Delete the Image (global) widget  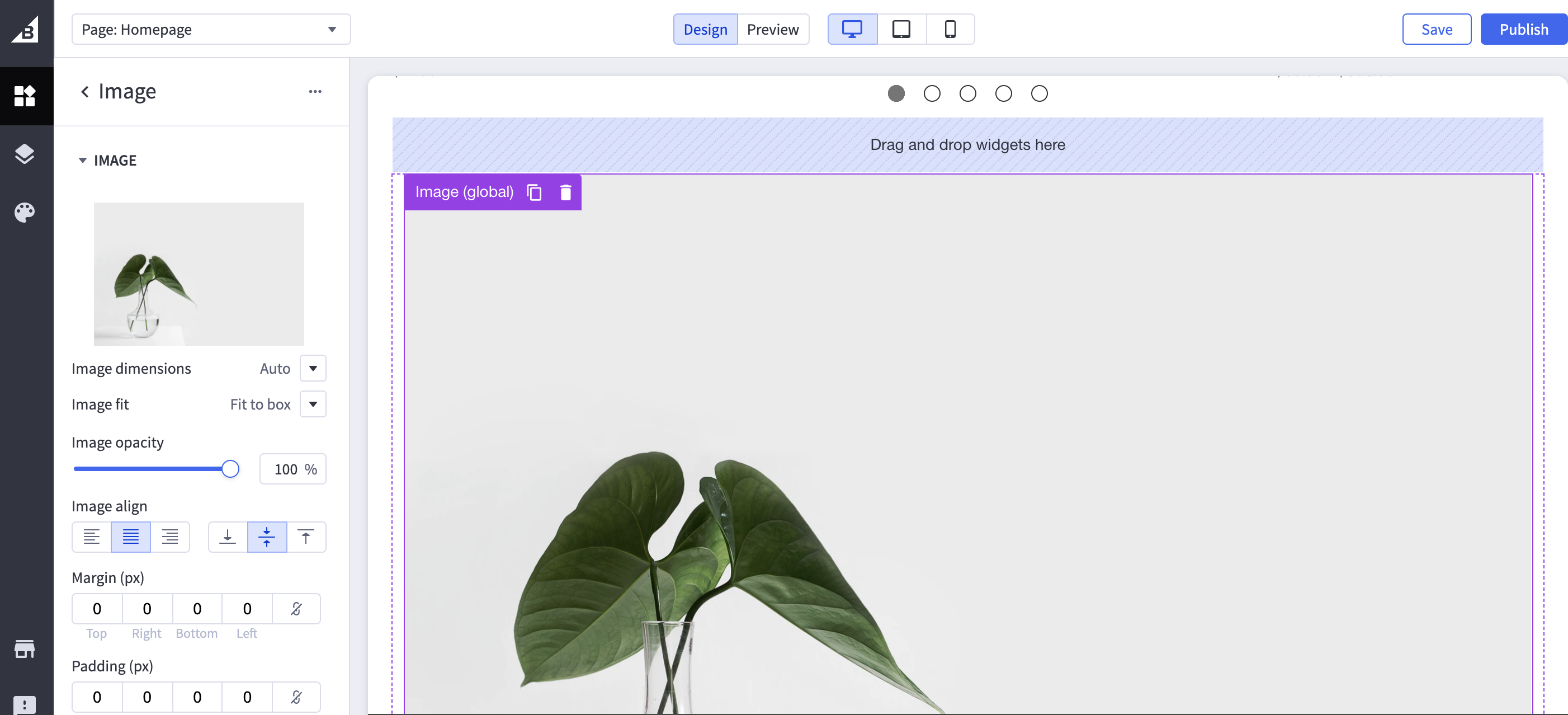click(565, 192)
